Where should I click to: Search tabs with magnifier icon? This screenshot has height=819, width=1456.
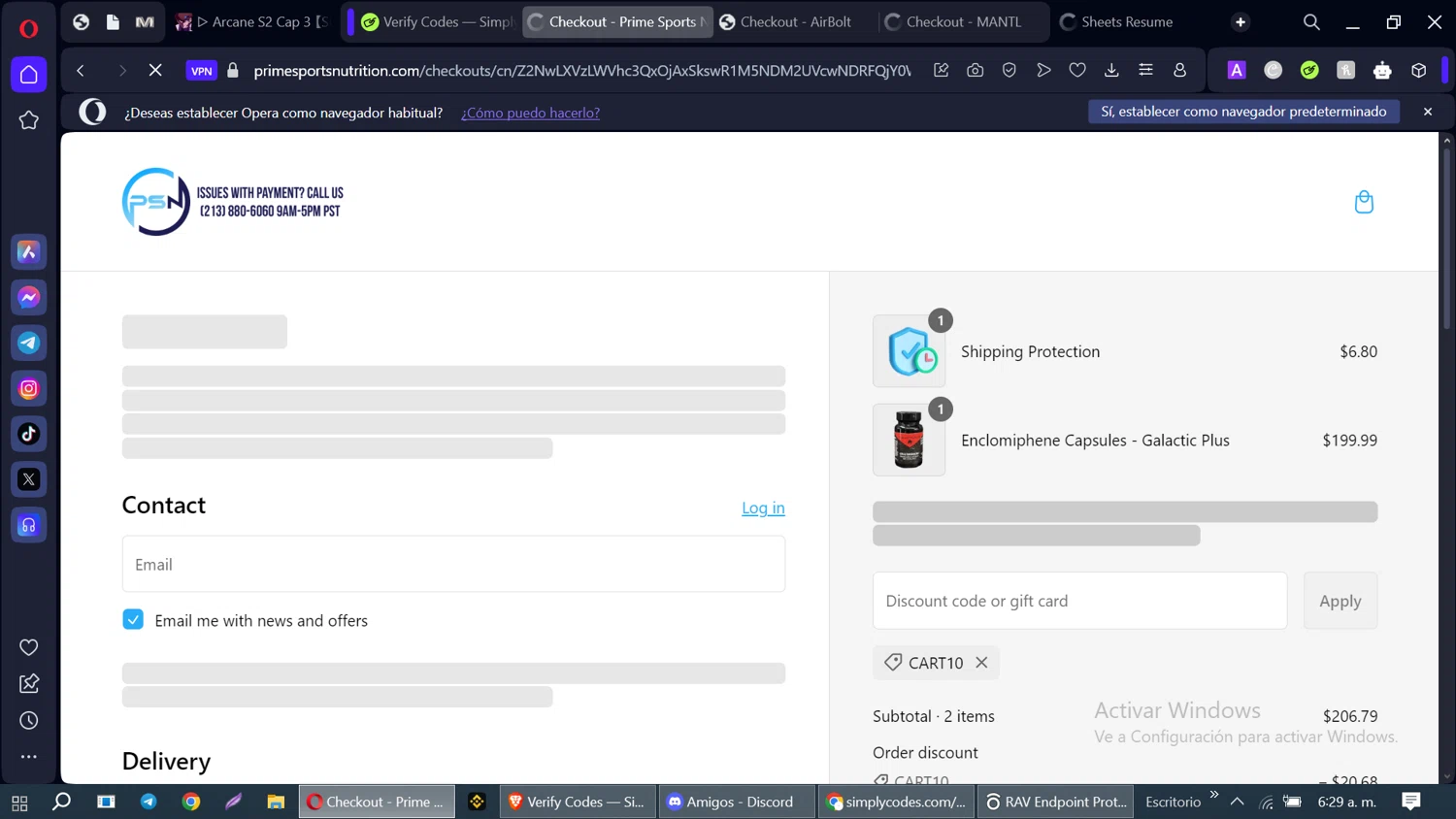click(x=1311, y=21)
